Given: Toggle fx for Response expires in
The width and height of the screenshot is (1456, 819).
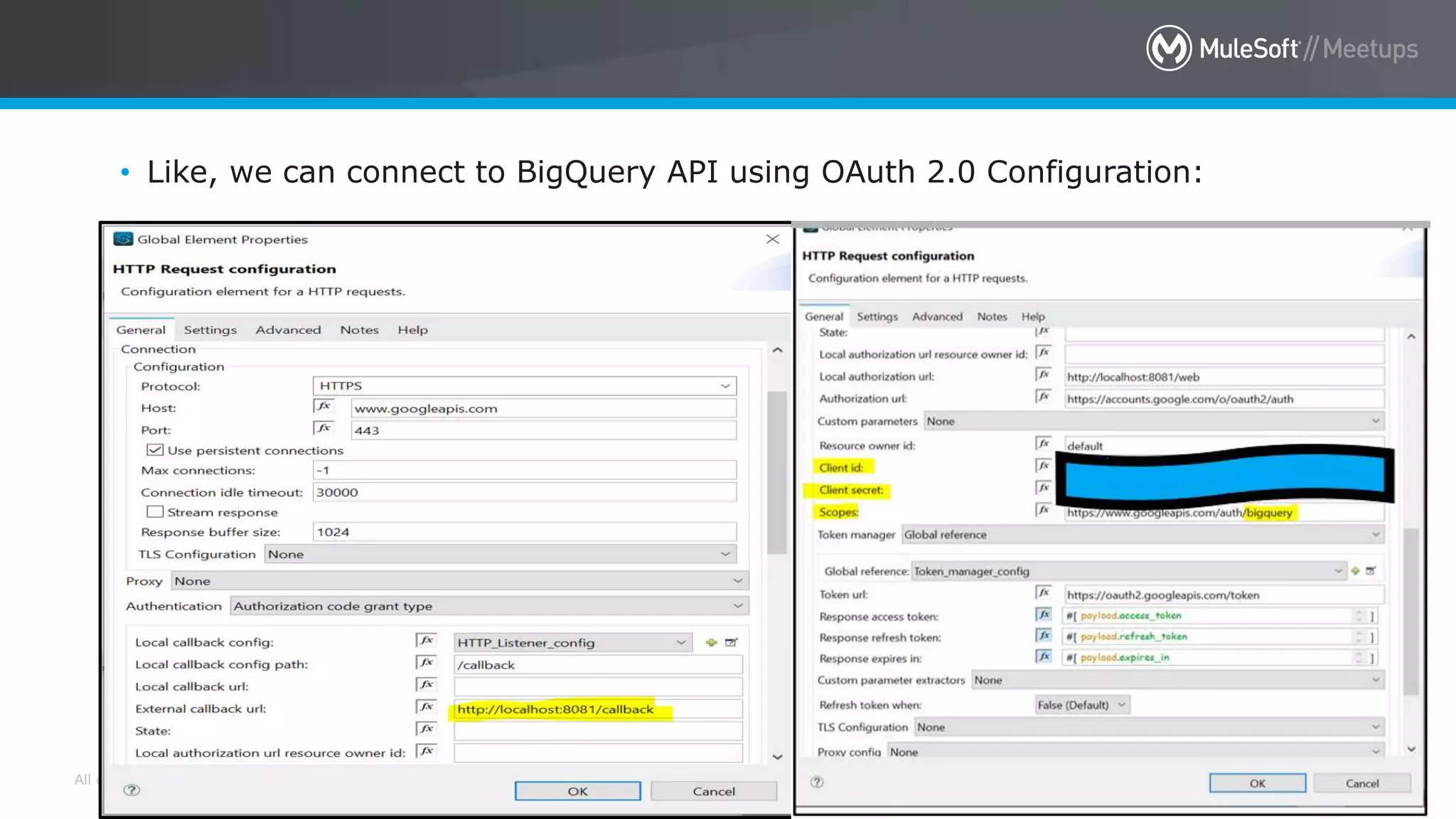Looking at the screenshot, I should (1044, 656).
